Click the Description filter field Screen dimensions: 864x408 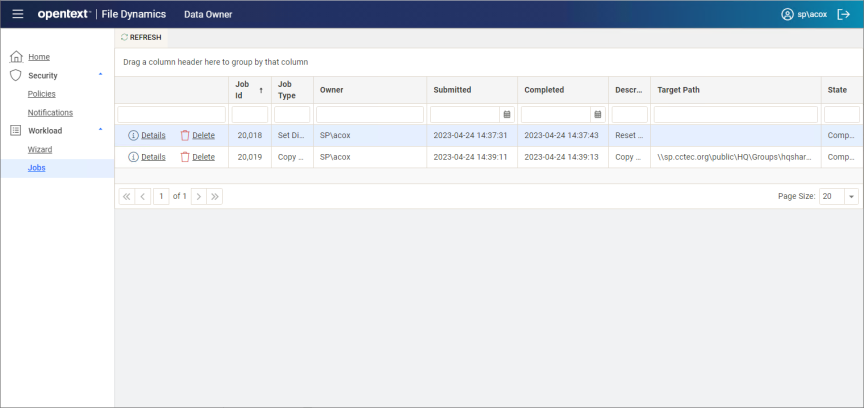tap(629, 115)
